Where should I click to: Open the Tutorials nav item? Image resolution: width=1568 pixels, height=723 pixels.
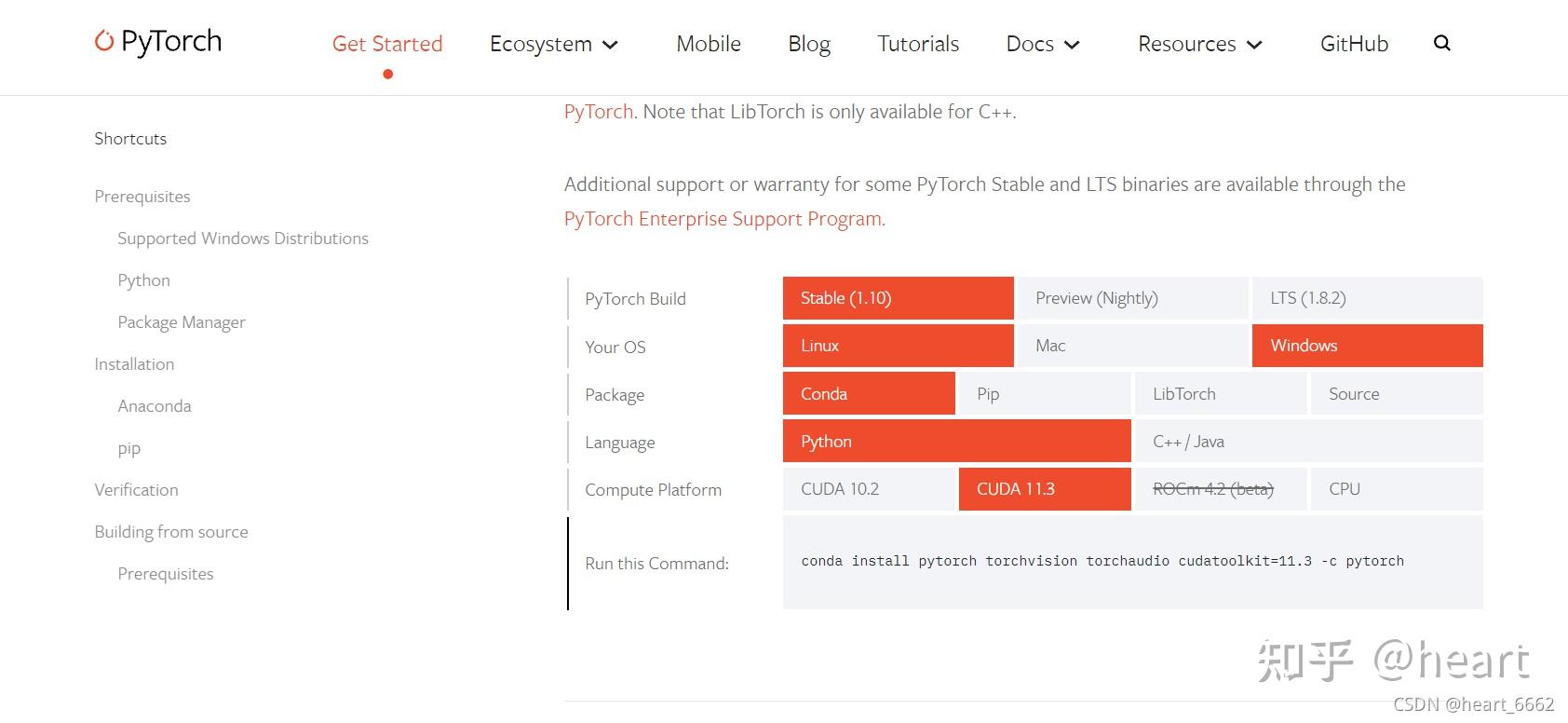918,44
